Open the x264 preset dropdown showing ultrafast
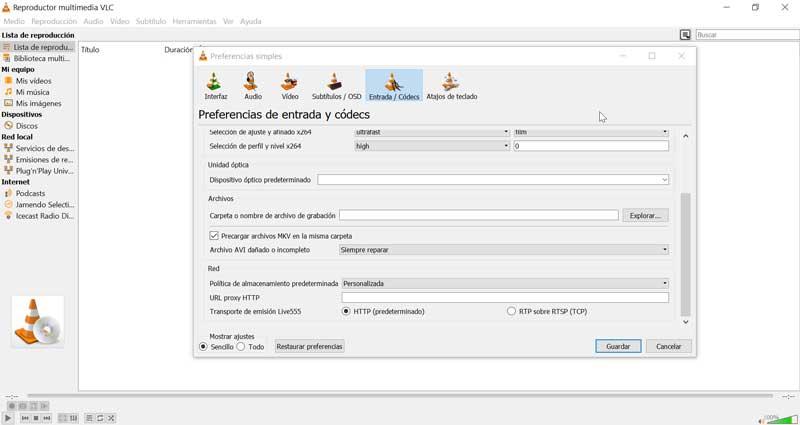Viewport: 800px width, 425px height. click(x=432, y=132)
